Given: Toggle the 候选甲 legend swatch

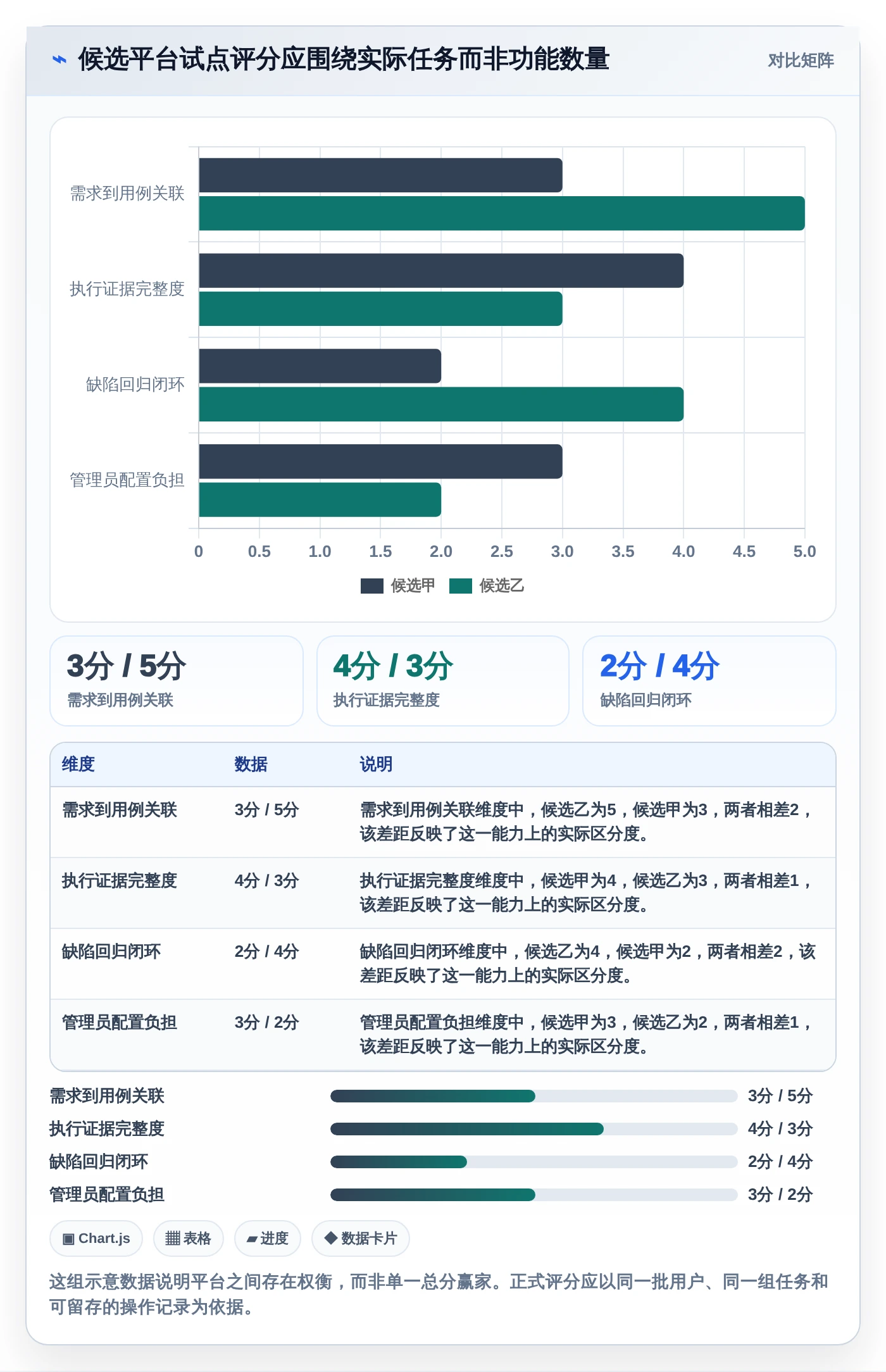Looking at the screenshot, I should click(371, 586).
